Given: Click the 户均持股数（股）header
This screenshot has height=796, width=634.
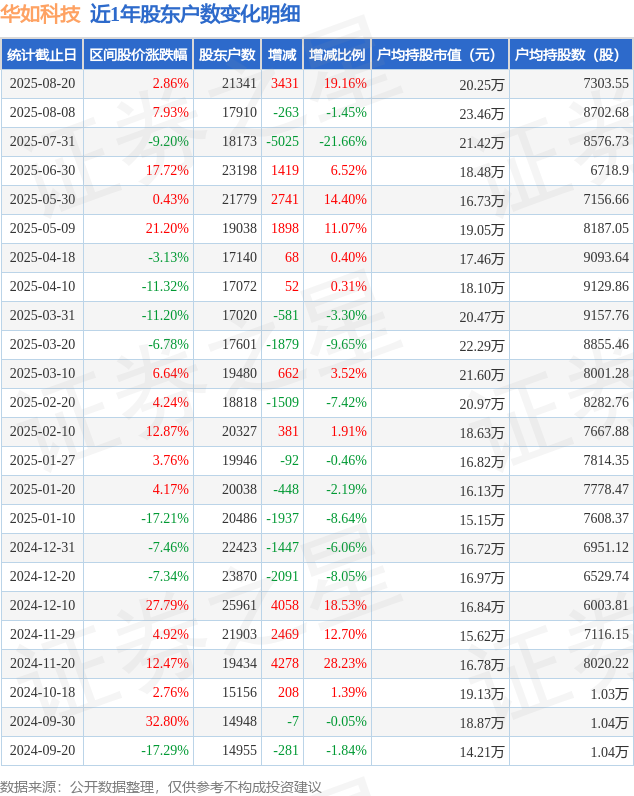Looking at the screenshot, I should (570, 54).
